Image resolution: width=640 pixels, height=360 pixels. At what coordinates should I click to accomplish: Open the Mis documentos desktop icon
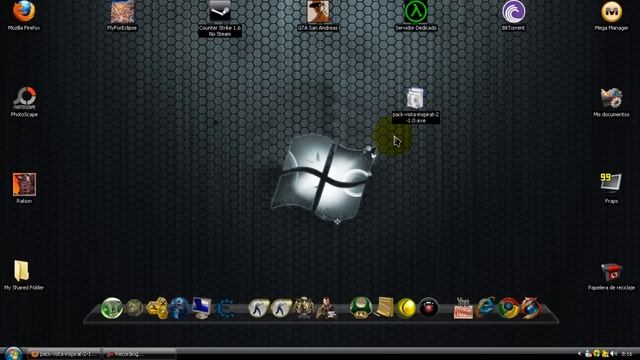point(611,98)
